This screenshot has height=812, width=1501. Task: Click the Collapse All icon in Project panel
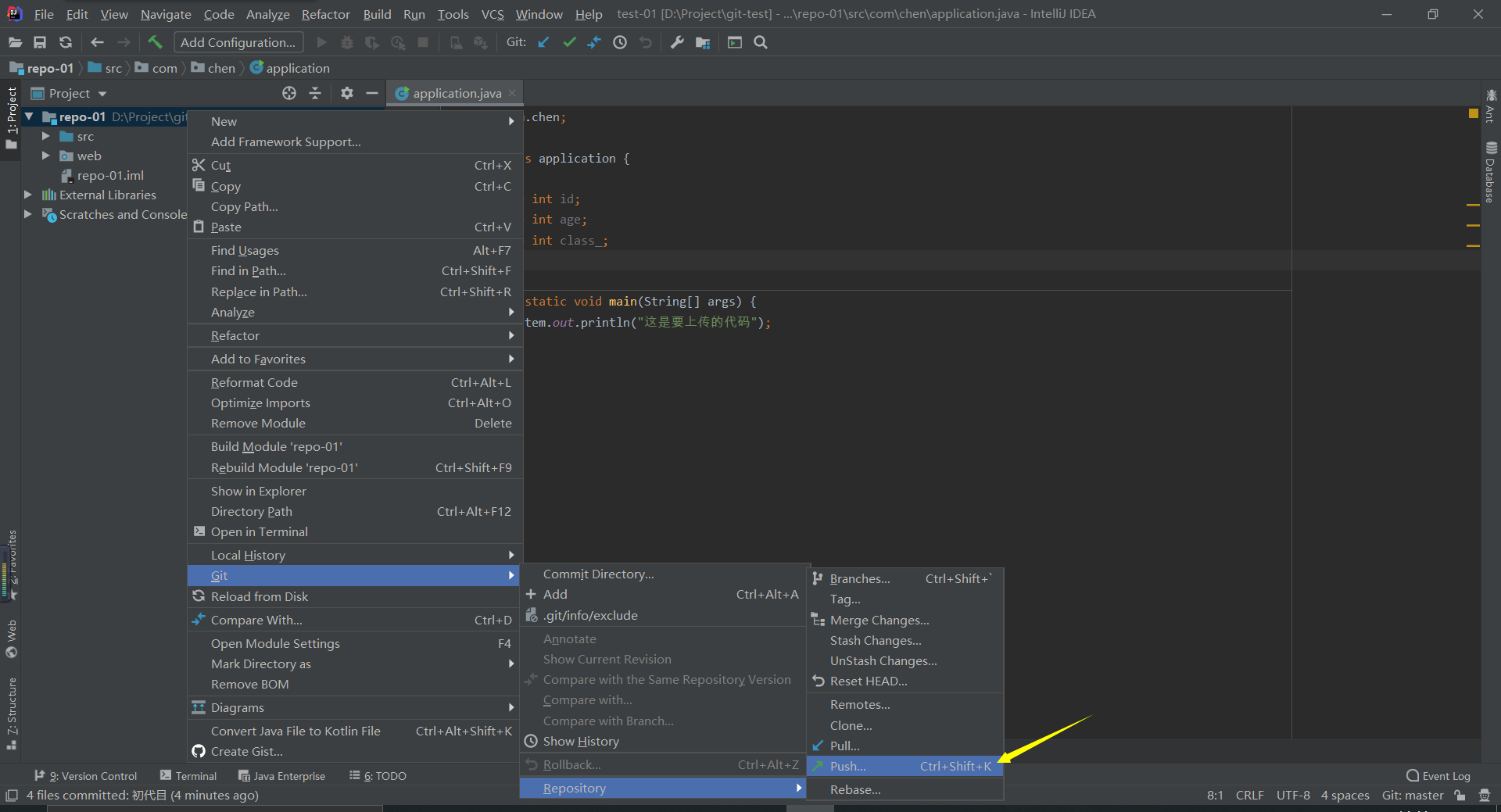(315, 93)
